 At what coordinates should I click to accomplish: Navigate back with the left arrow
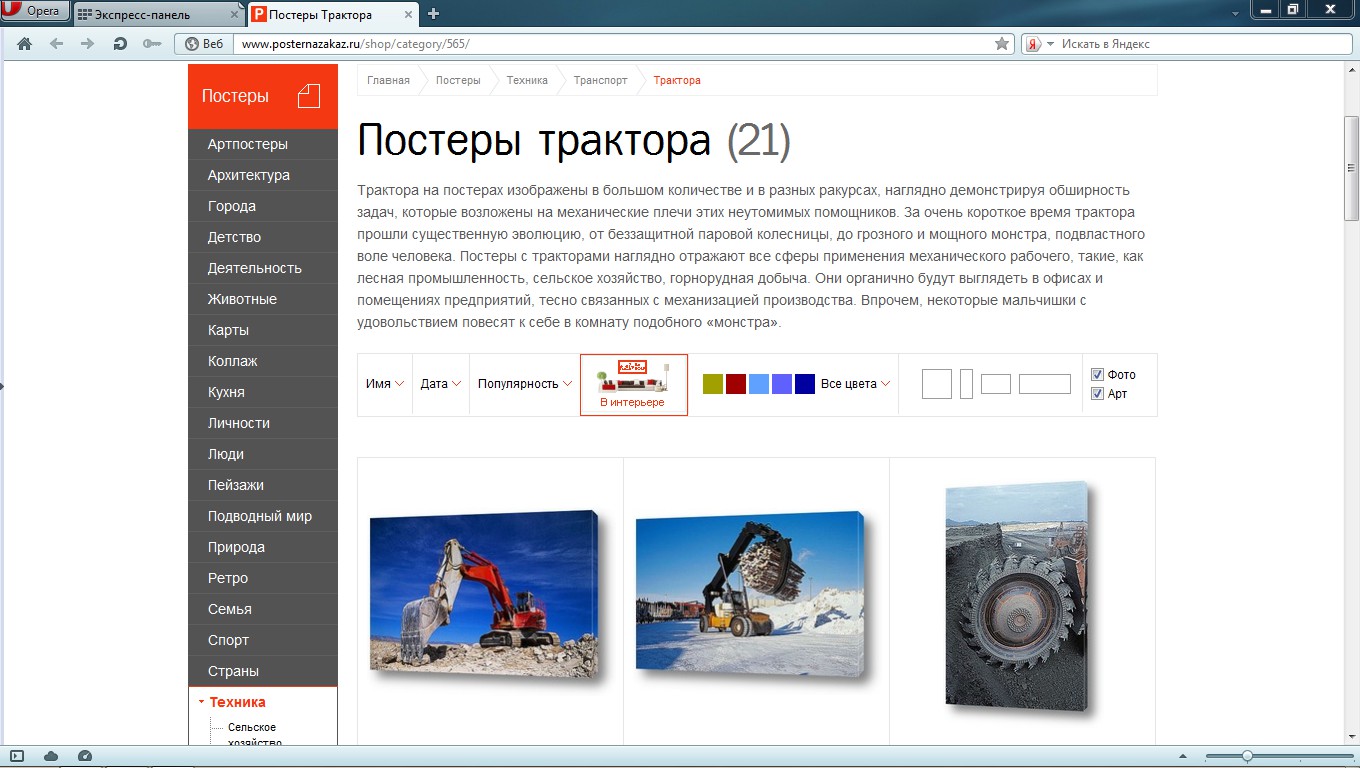tap(56, 44)
